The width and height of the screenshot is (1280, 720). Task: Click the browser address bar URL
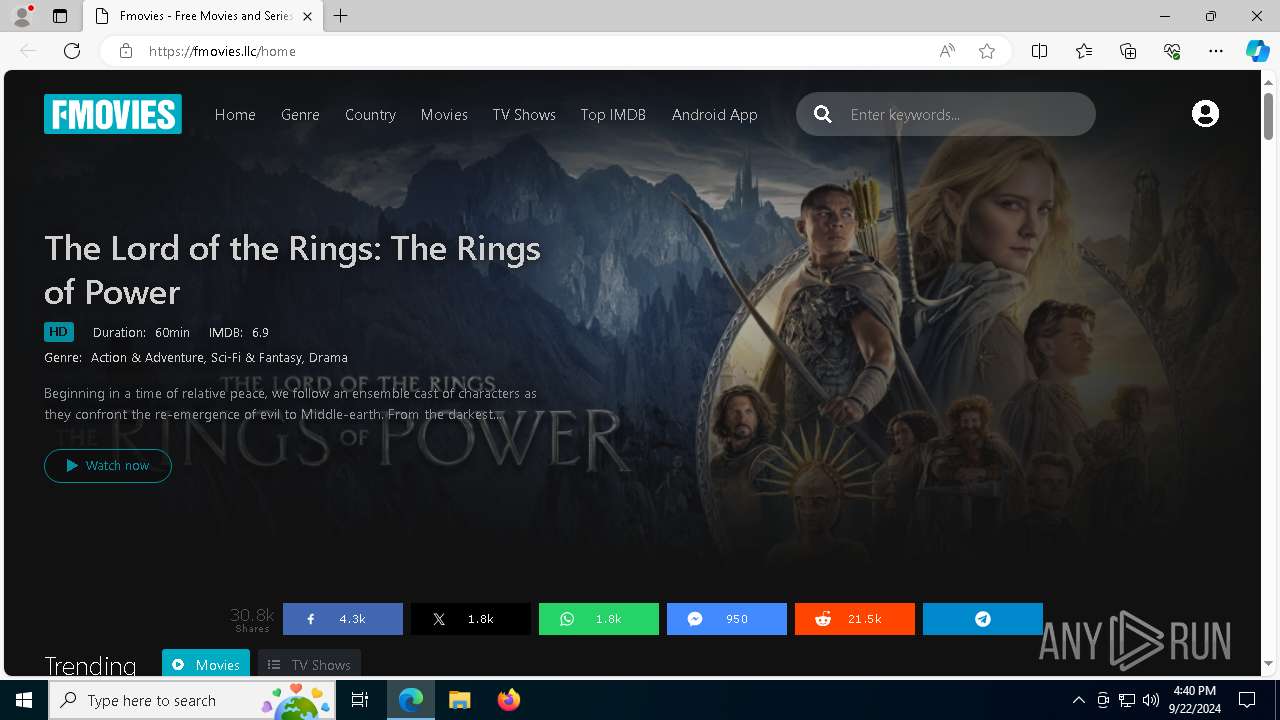(222, 51)
